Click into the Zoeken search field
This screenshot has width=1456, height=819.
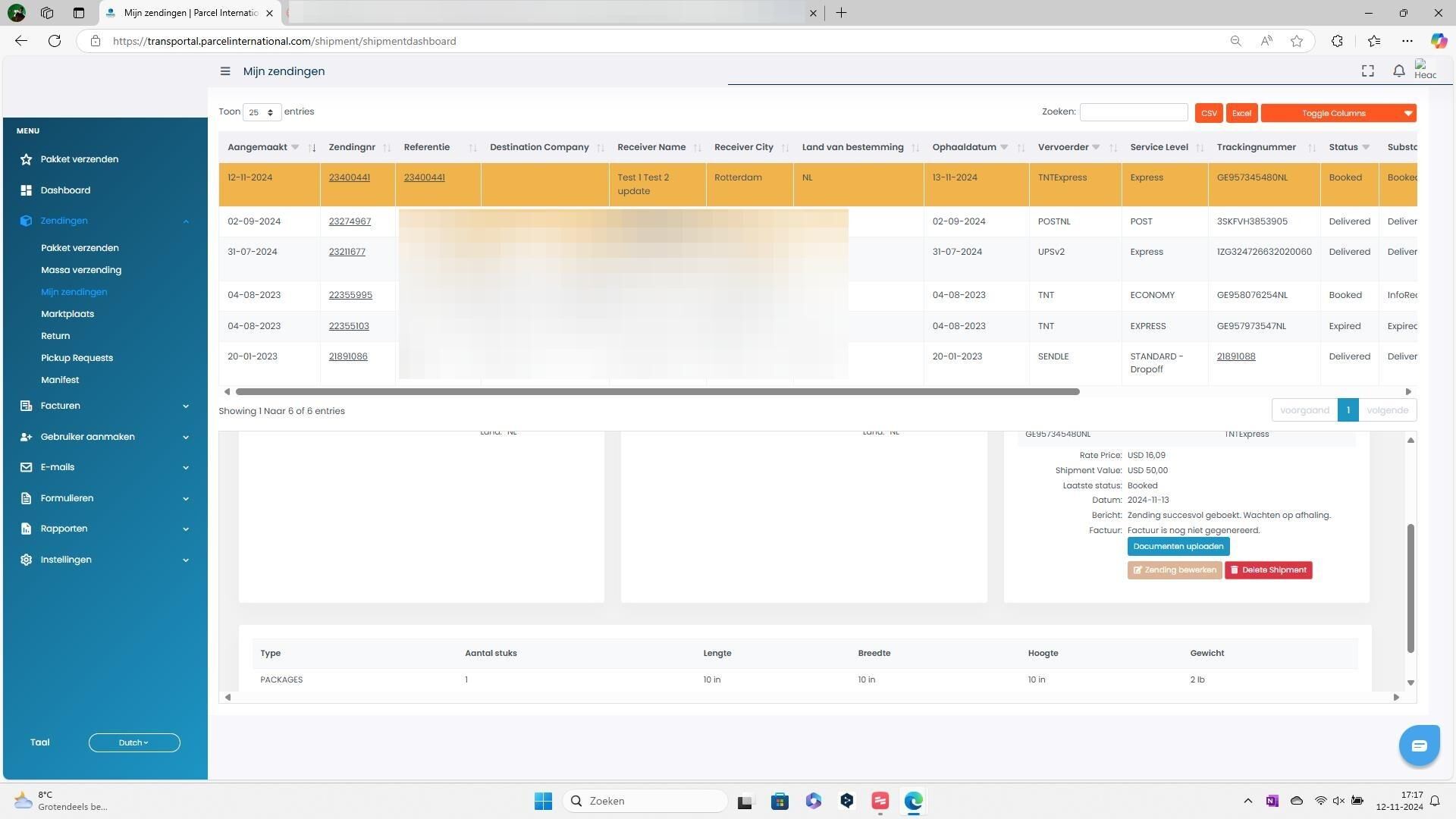click(1133, 112)
